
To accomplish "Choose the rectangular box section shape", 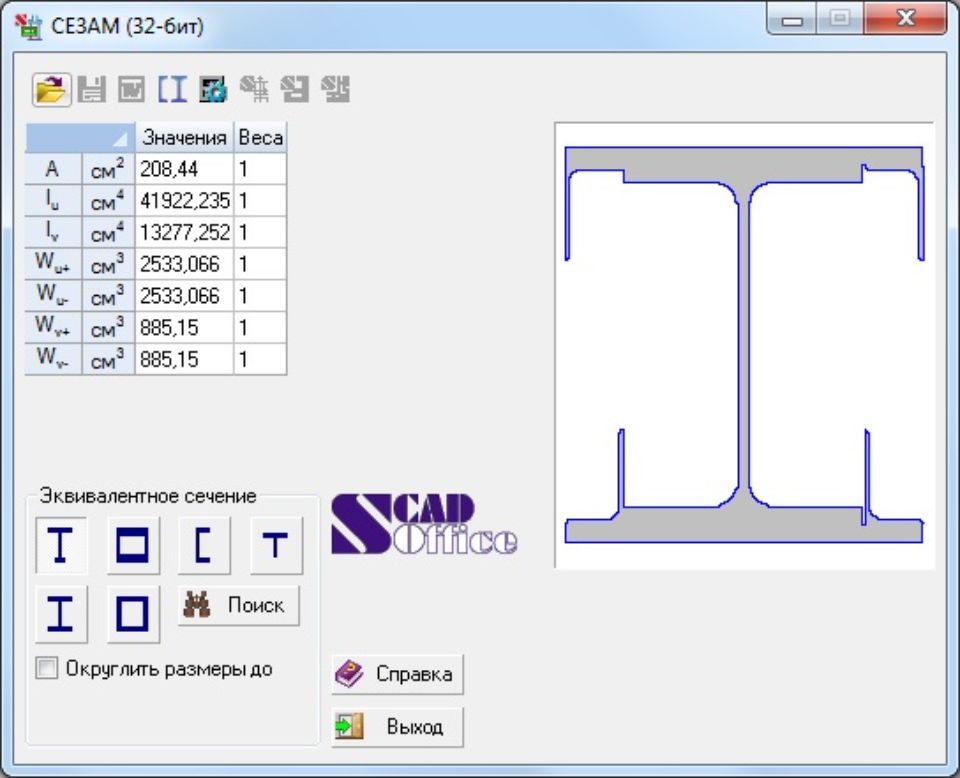I will tap(132, 546).
